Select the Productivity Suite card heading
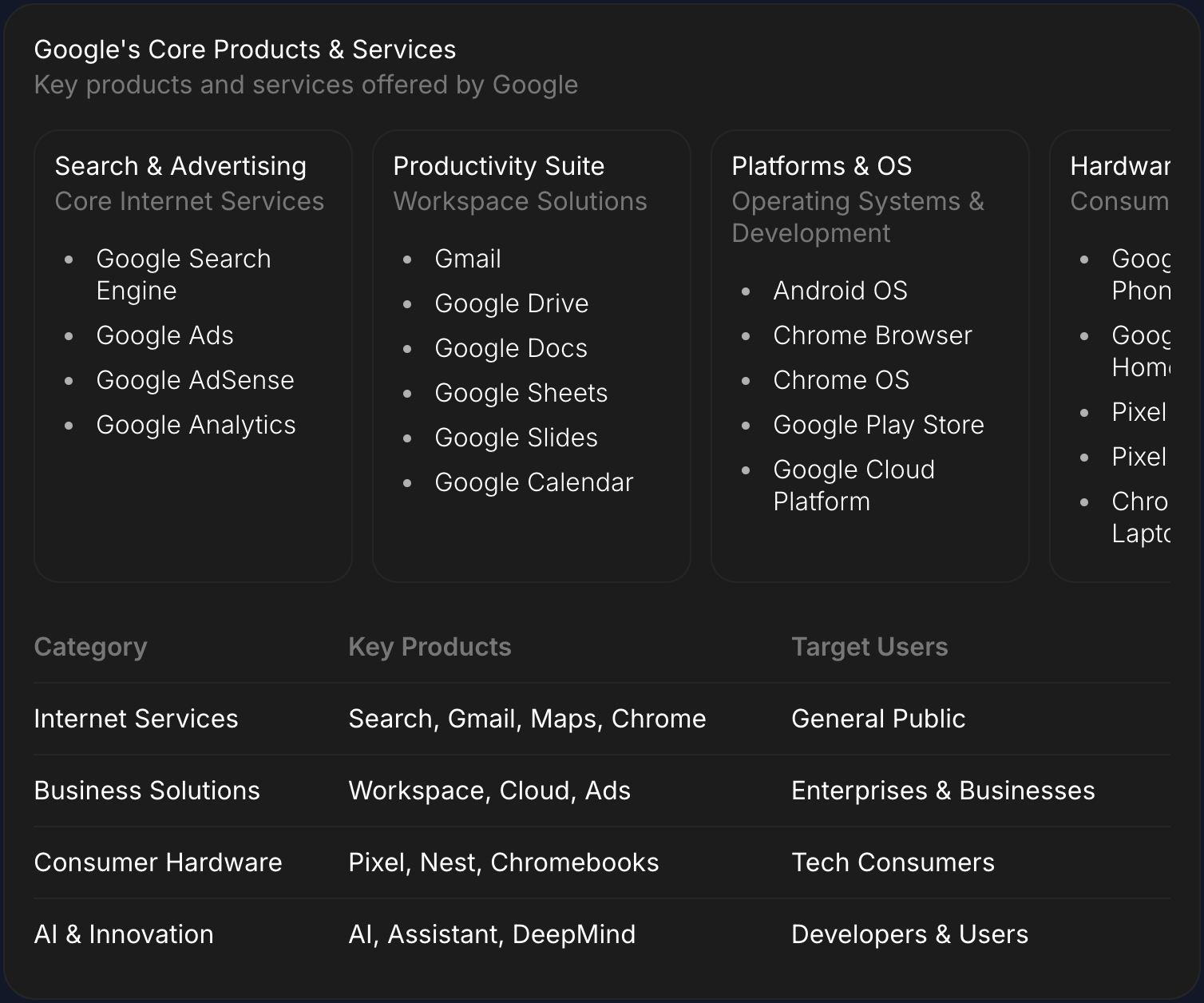1204x1003 pixels. point(498,166)
